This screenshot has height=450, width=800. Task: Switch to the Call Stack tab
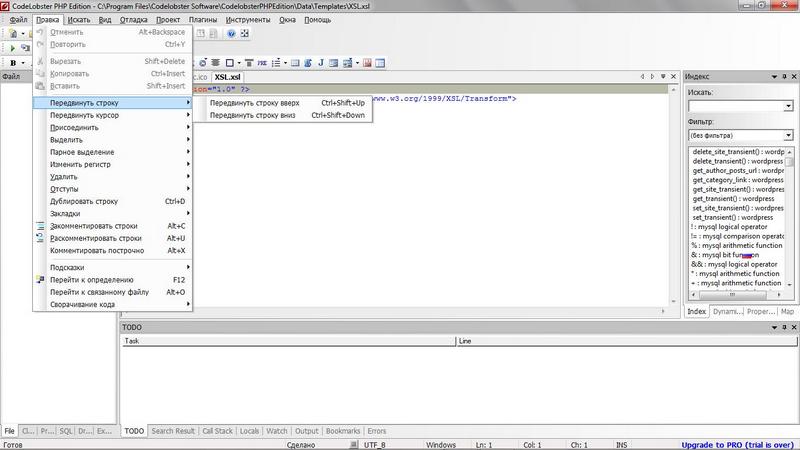[217, 431]
